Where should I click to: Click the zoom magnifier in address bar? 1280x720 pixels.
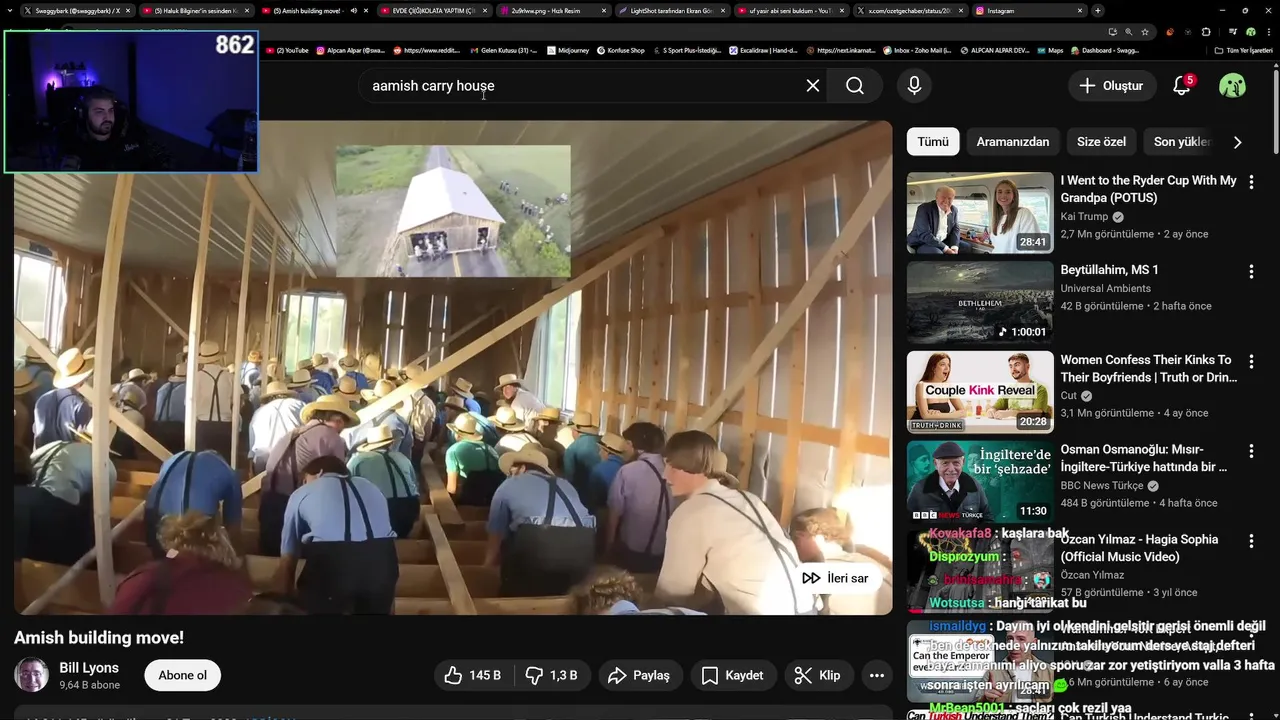(1128, 32)
